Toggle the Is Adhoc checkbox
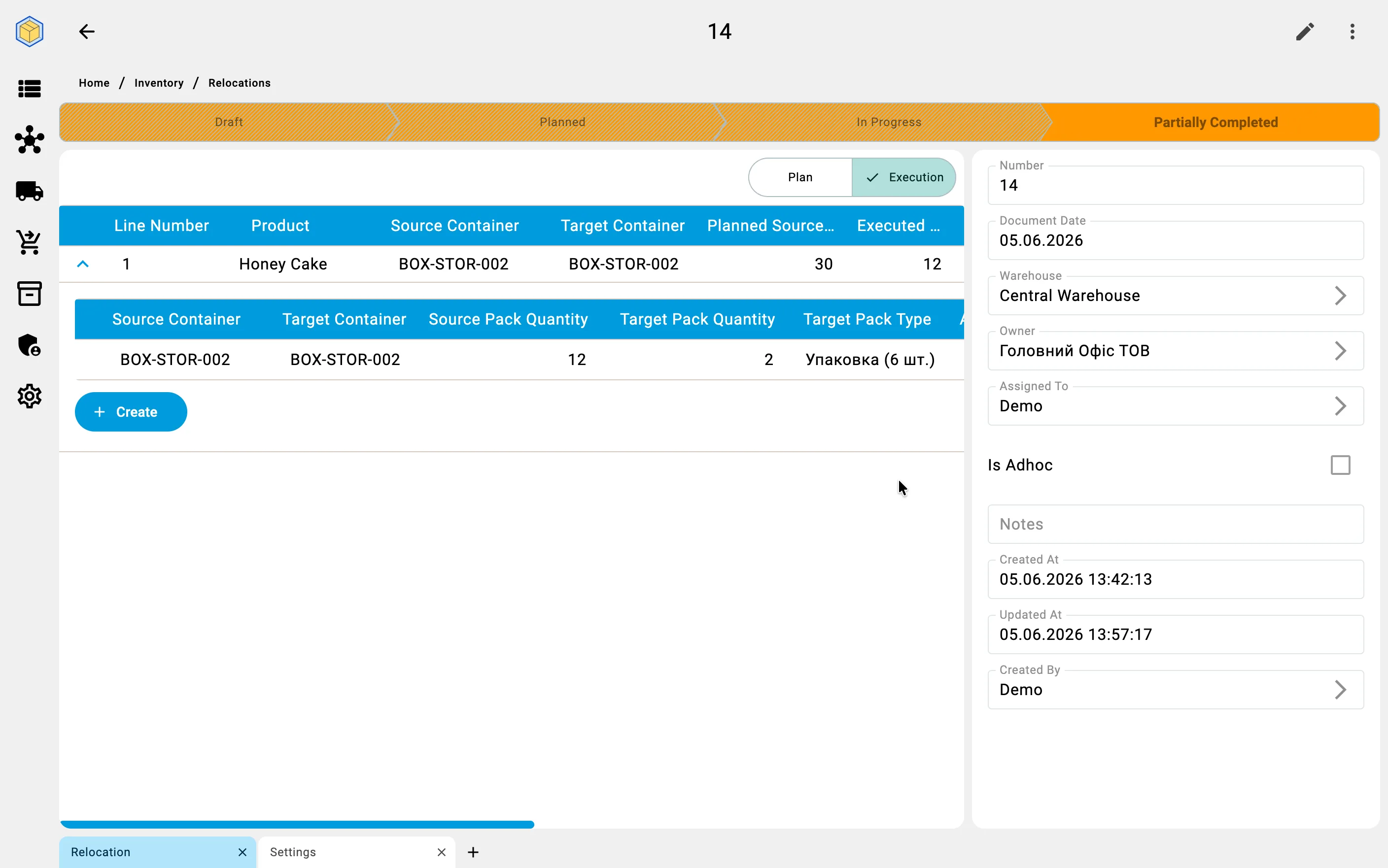Viewport: 1388px width, 868px height. 1340,465
